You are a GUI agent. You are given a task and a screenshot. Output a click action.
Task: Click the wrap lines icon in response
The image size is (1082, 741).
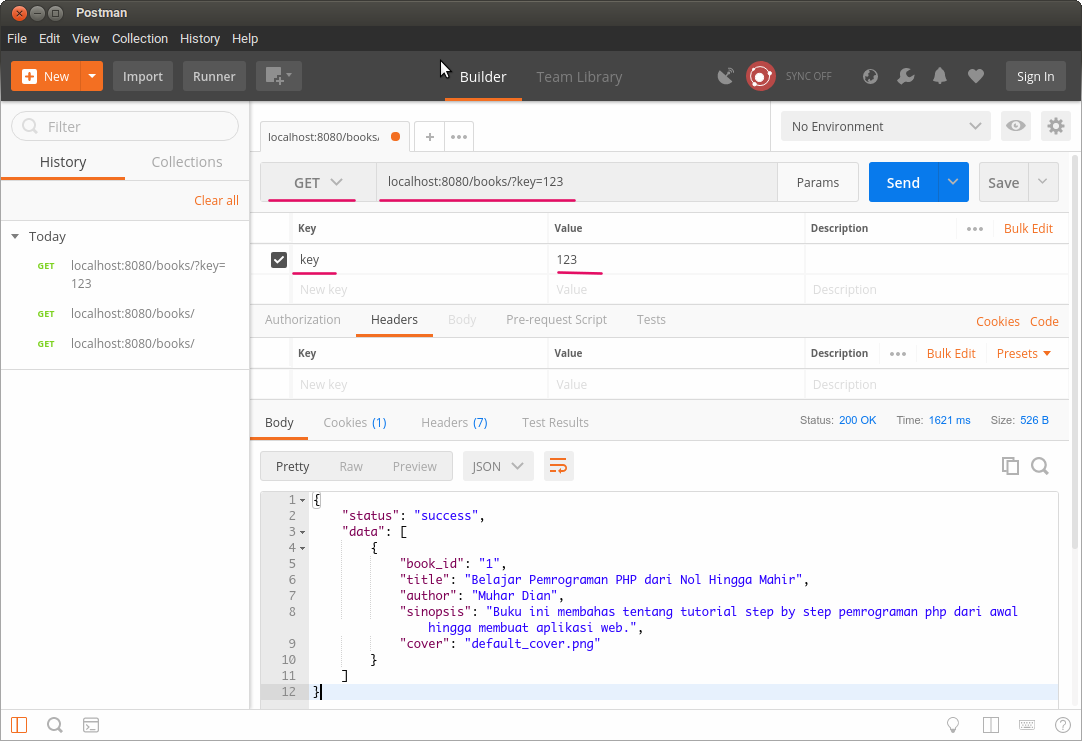559,466
